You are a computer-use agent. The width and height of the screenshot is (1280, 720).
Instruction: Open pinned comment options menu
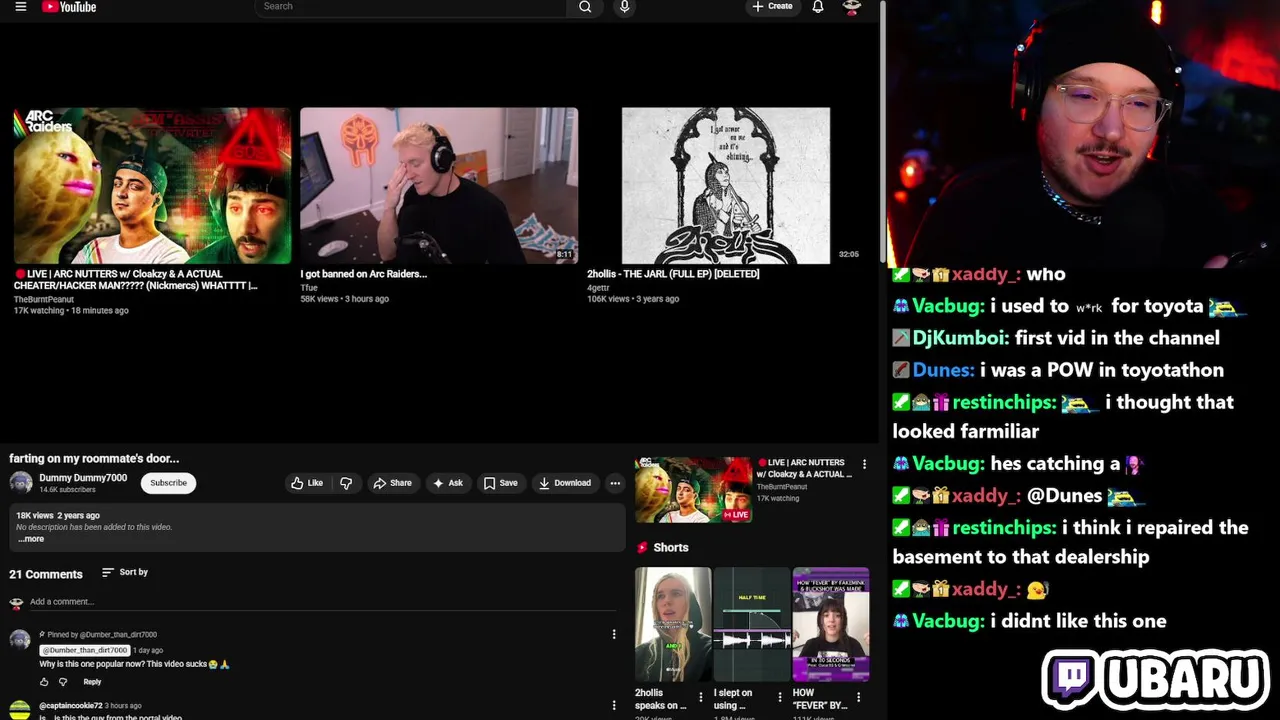pyautogui.click(x=614, y=634)
